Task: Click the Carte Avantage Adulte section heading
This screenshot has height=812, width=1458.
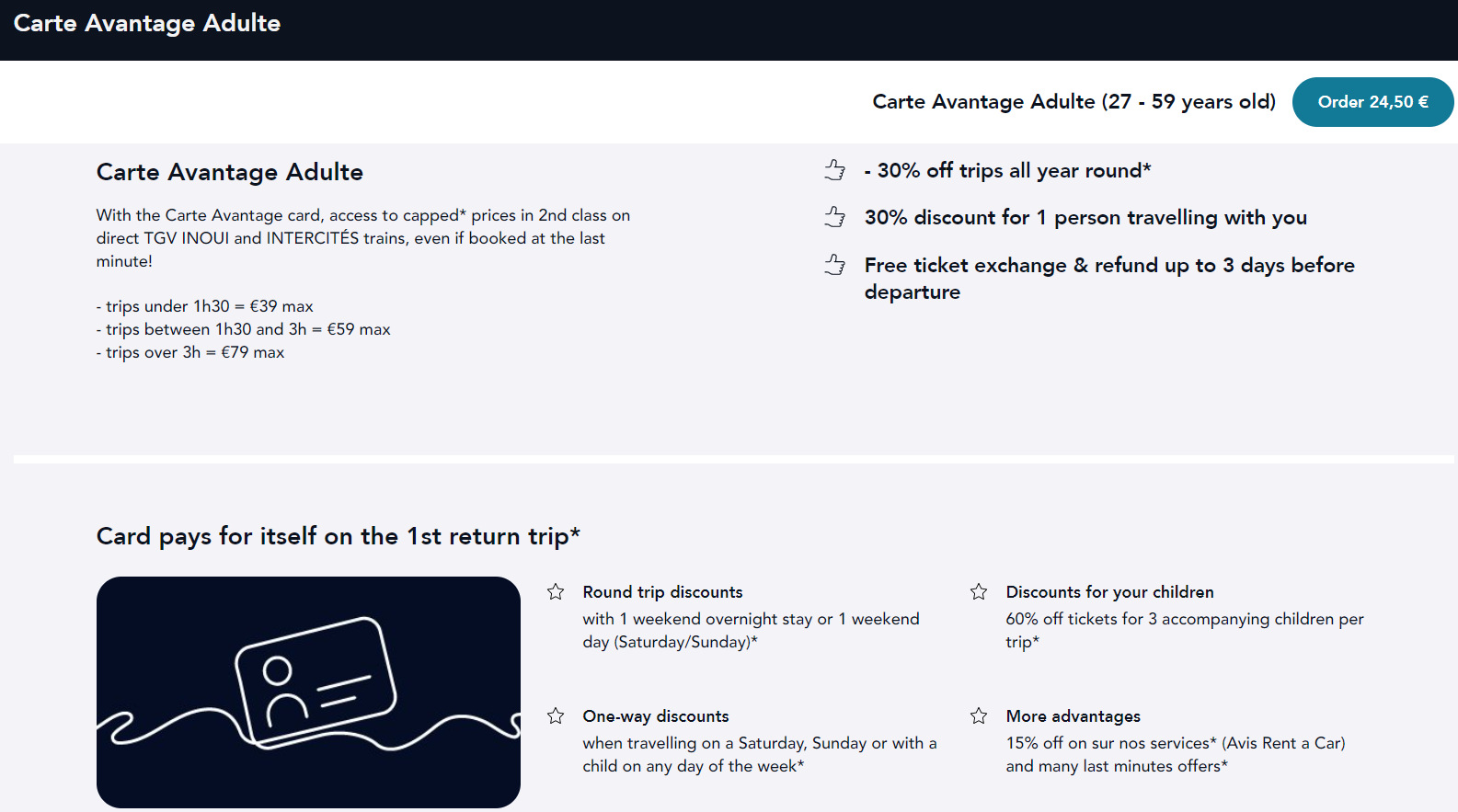Action: (x=230, y=172)
